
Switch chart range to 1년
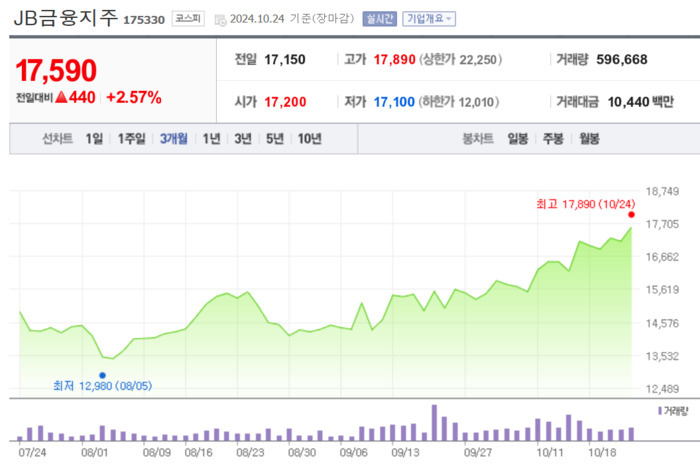click(x=211, y=139)
